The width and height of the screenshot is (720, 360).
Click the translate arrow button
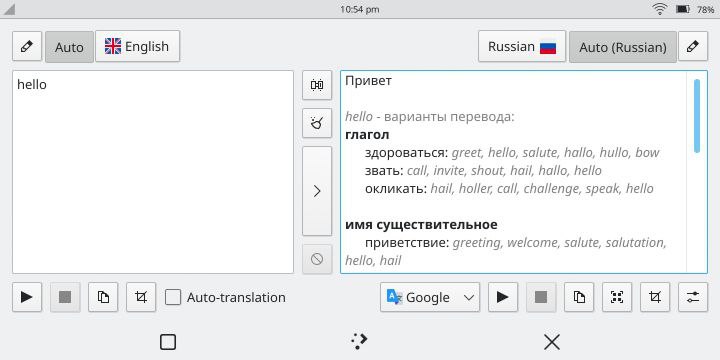317,191
